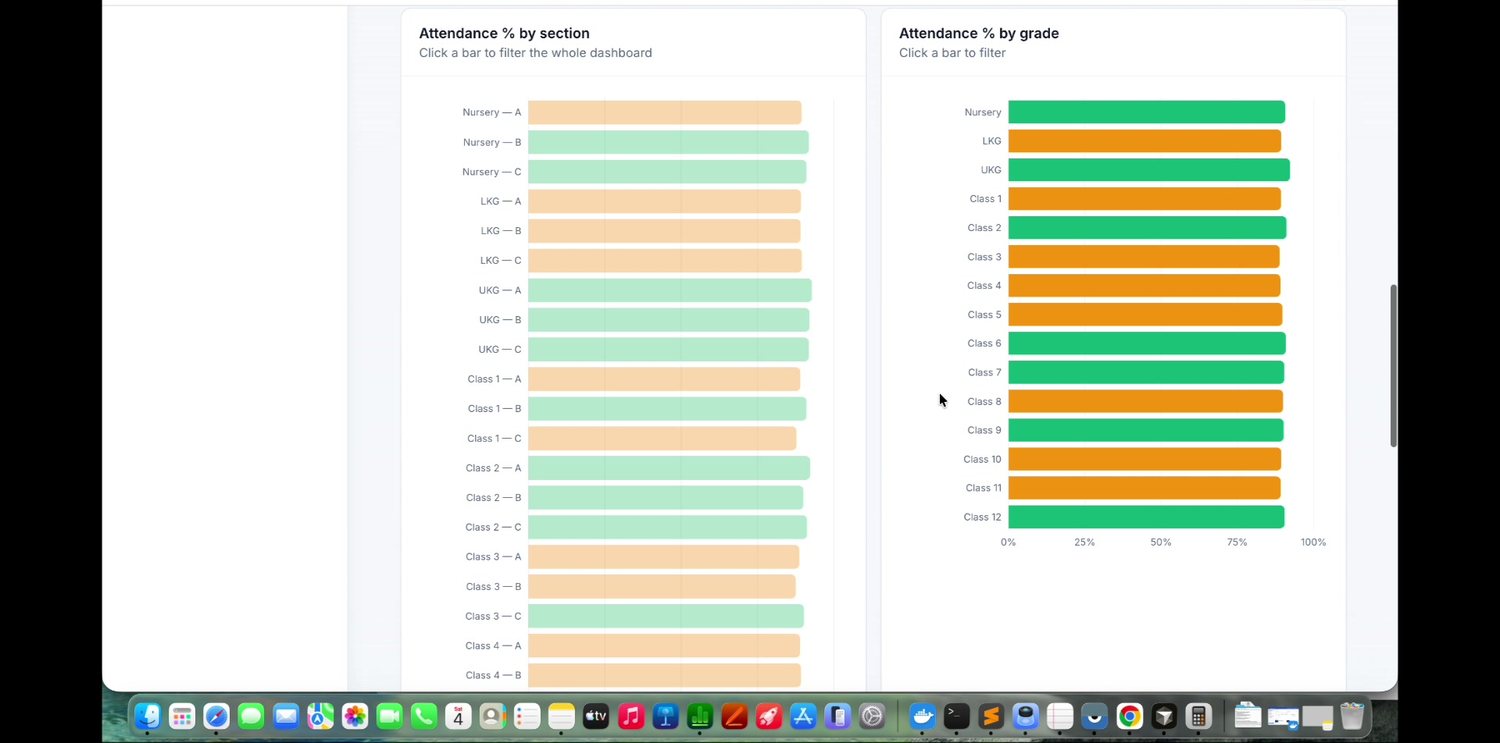Filter by the Class 3 — A bar
The image size is (1500, 743).
tap(663, 556)
